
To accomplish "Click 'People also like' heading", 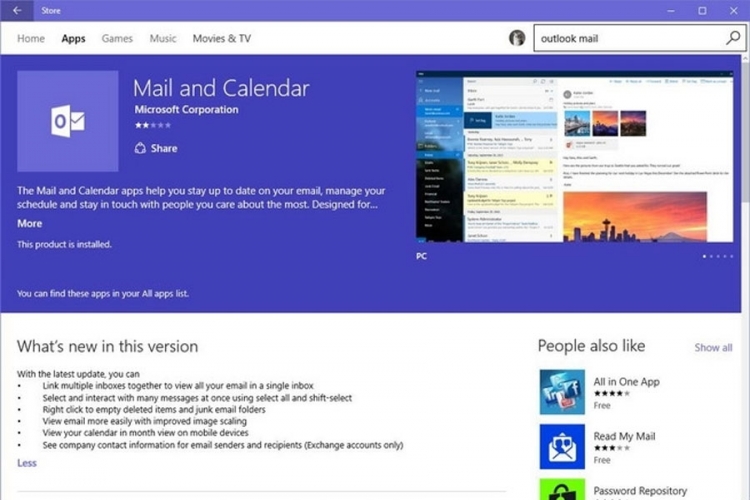I will coord(591,345).
